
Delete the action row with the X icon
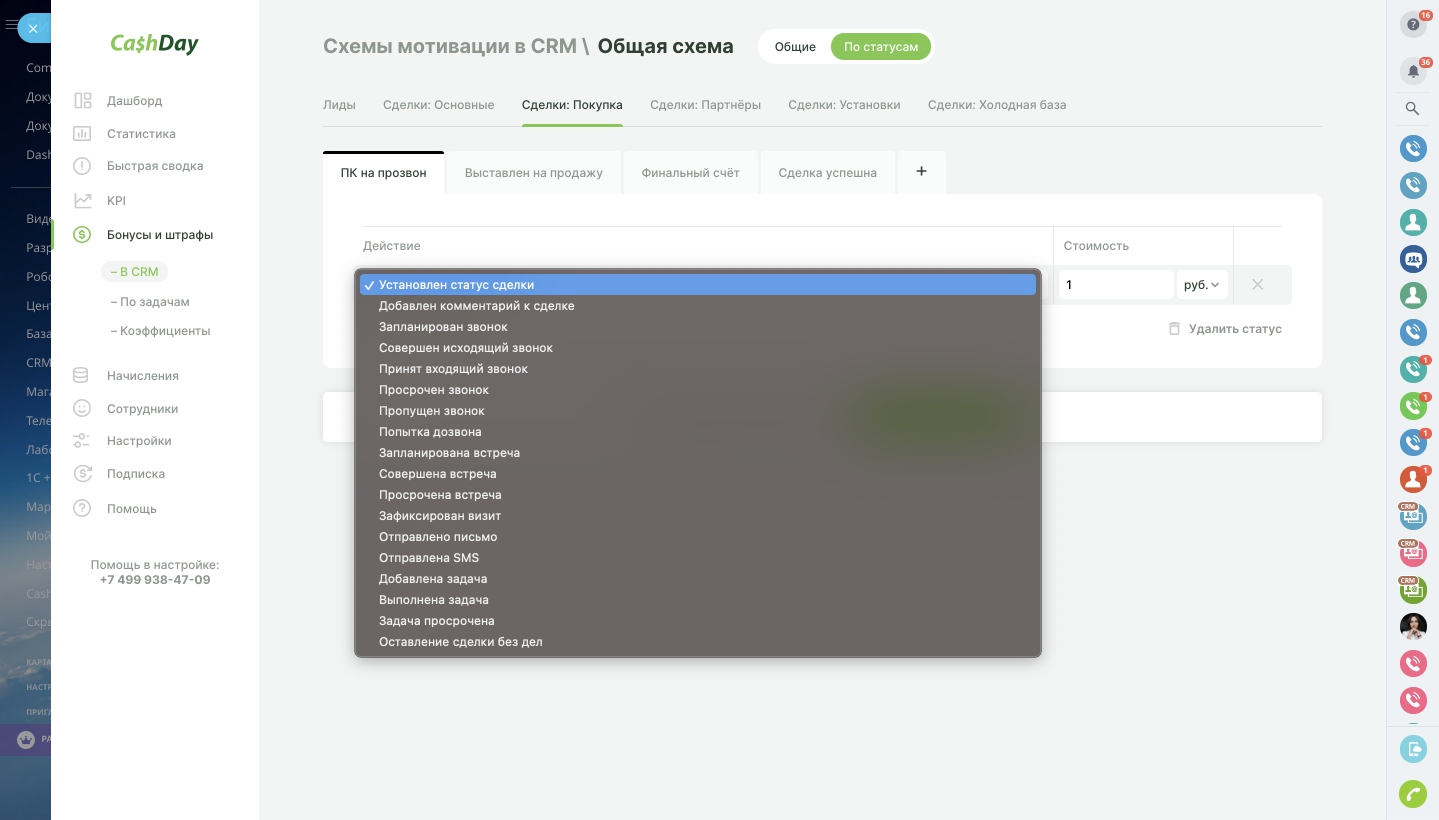[x=1258, y=285]
